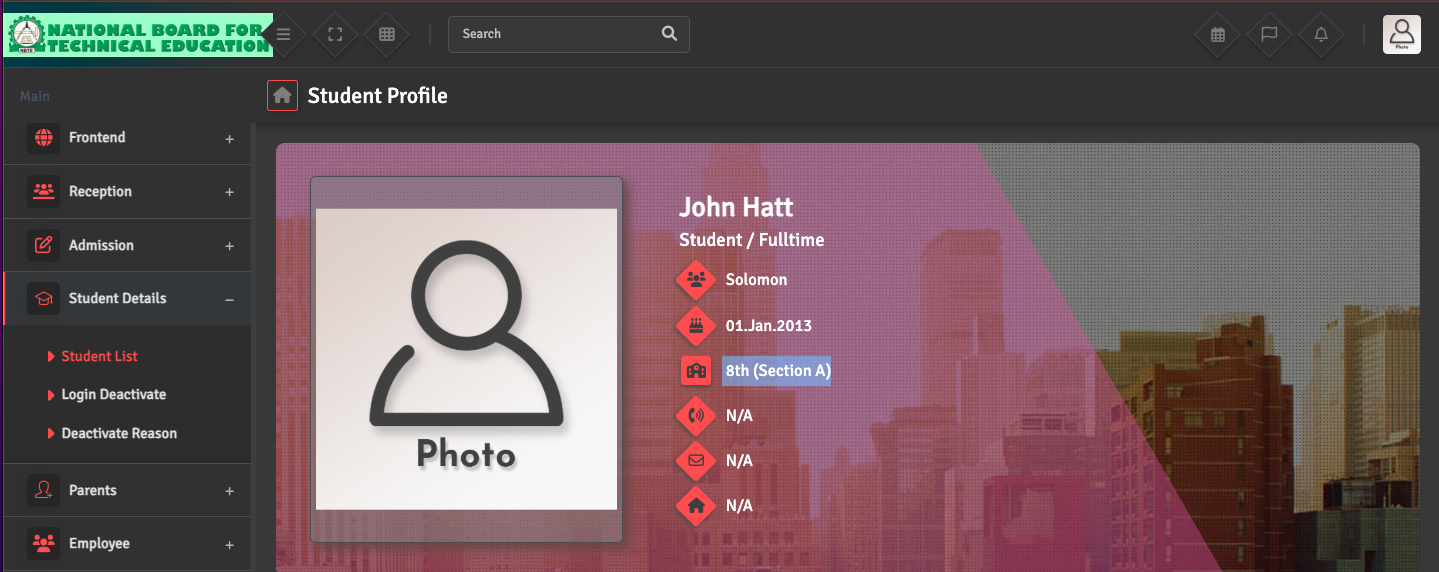Click the National Board for Technical Education logo

pyautogui.click(x=138, y=35)
